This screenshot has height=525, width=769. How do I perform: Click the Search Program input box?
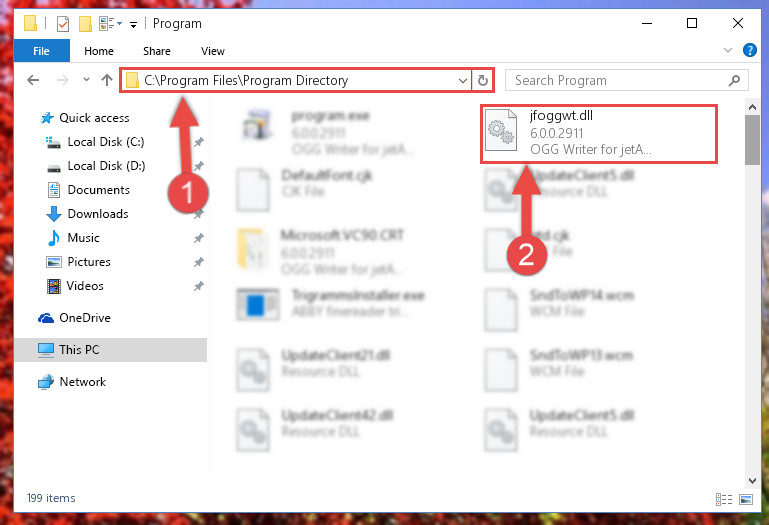(x=618, y=80)
